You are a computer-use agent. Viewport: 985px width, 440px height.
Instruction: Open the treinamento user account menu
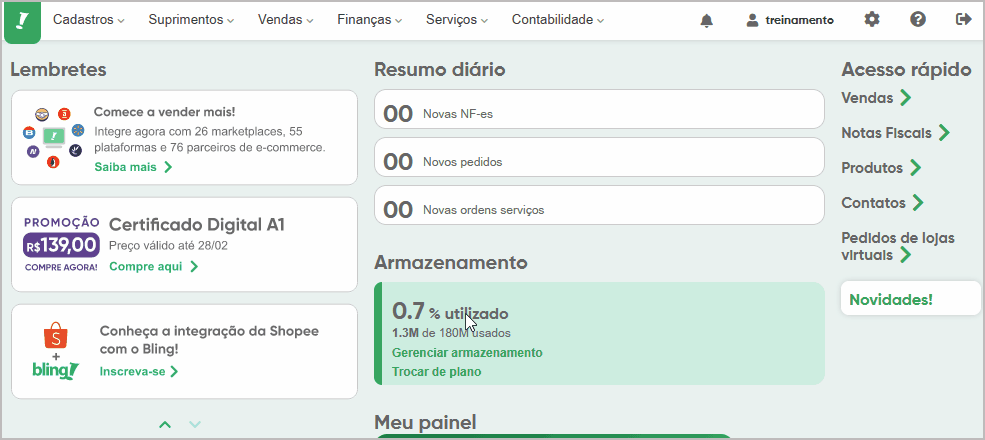(x=790, y=20)
